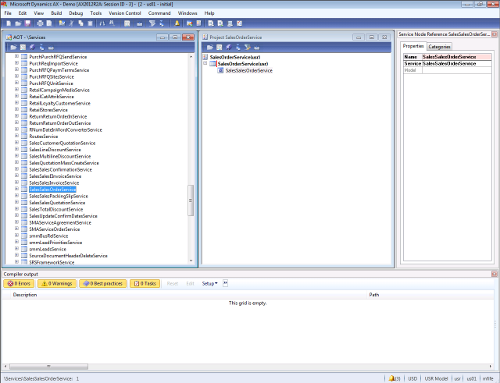Click the Save floppy disk icon in main toolbar
This screenshot has height=383, width=500.
(x=28, y=23)
